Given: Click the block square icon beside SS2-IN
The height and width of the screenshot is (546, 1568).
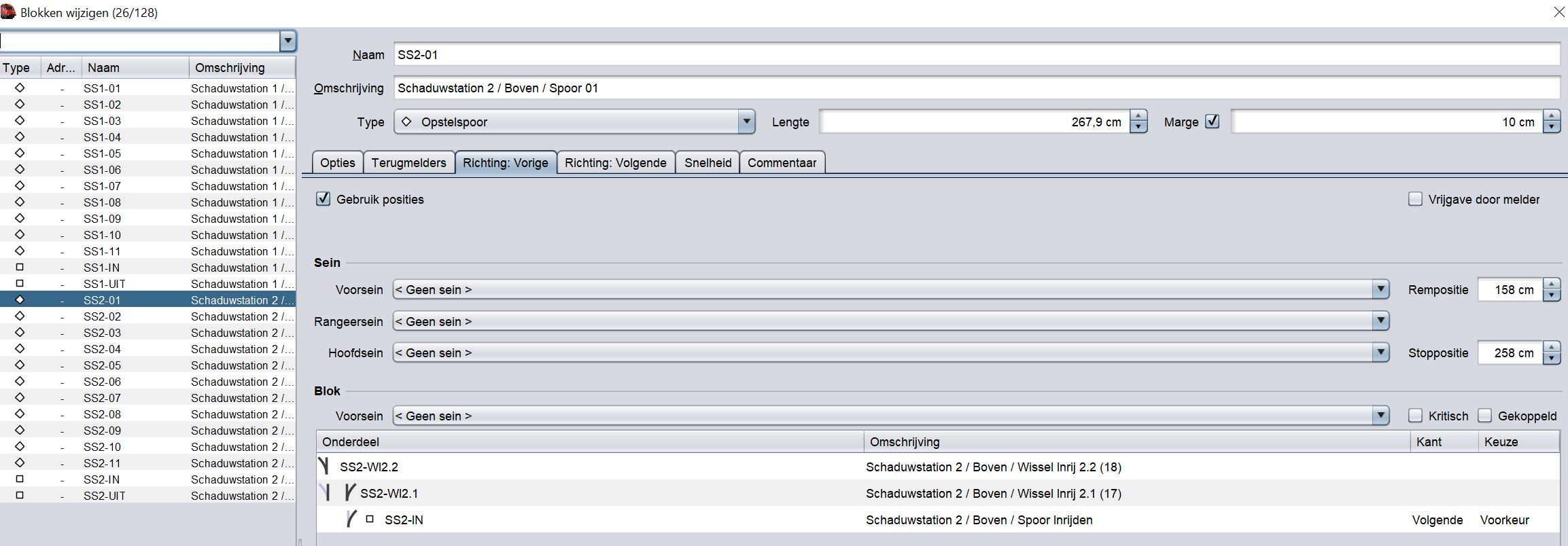Looking at the screenshot, I should point(370,519).
